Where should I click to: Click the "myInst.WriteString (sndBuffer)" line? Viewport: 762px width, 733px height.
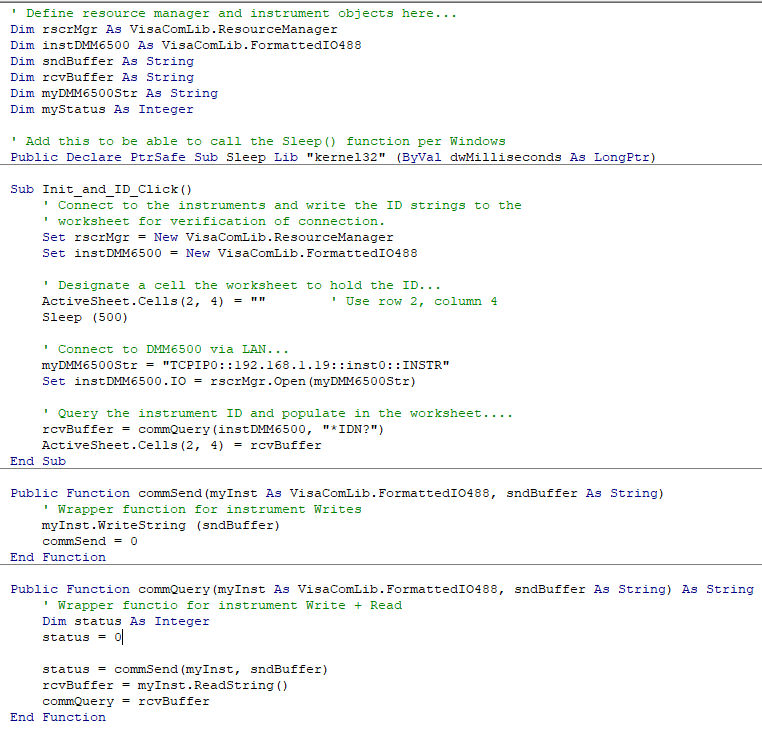160,525
